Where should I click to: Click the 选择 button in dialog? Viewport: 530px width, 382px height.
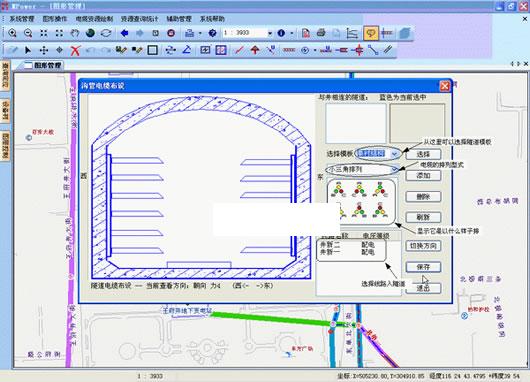click(423, 154)
